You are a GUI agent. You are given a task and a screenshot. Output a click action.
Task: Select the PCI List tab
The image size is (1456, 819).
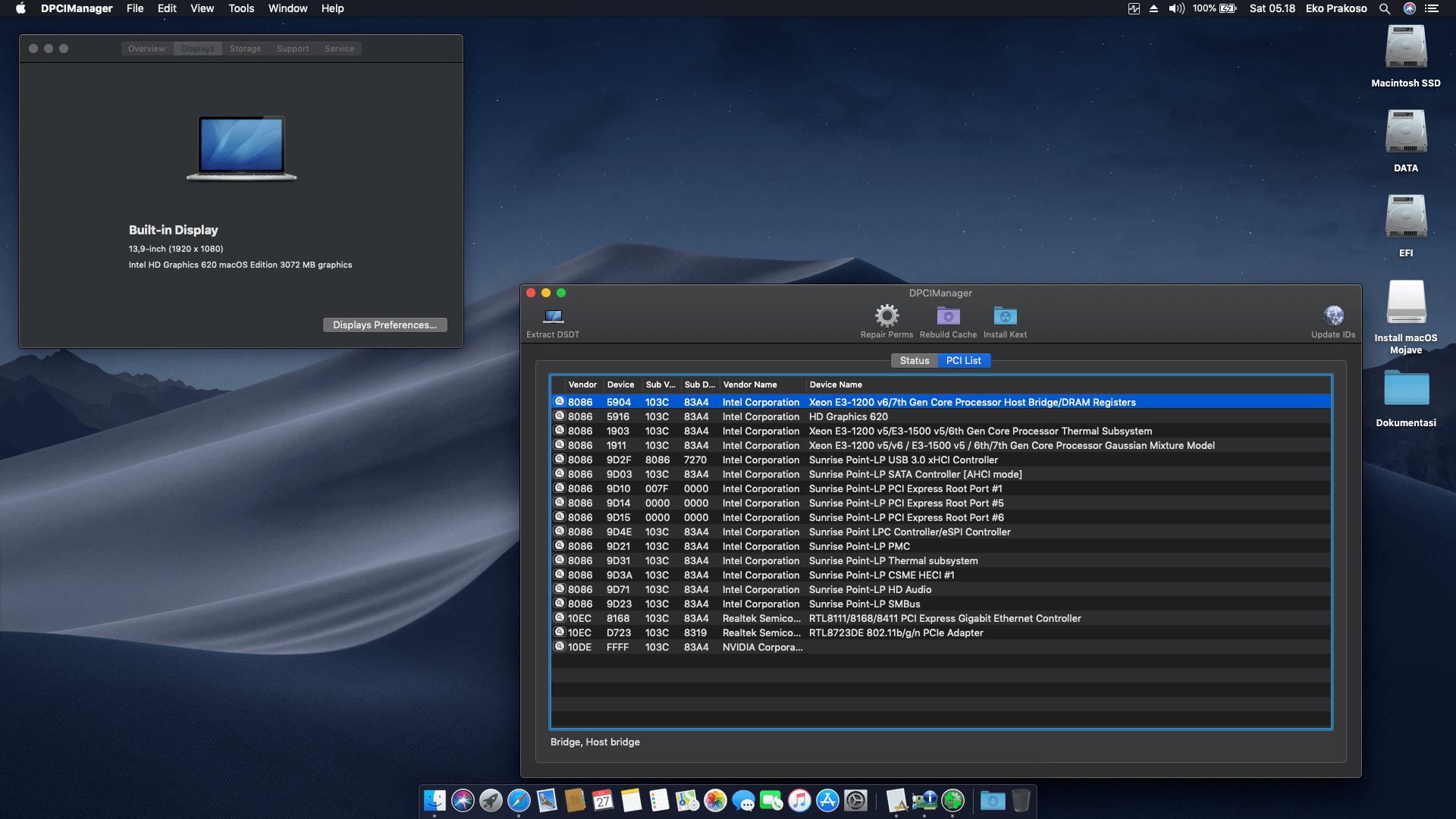[963, 360]
